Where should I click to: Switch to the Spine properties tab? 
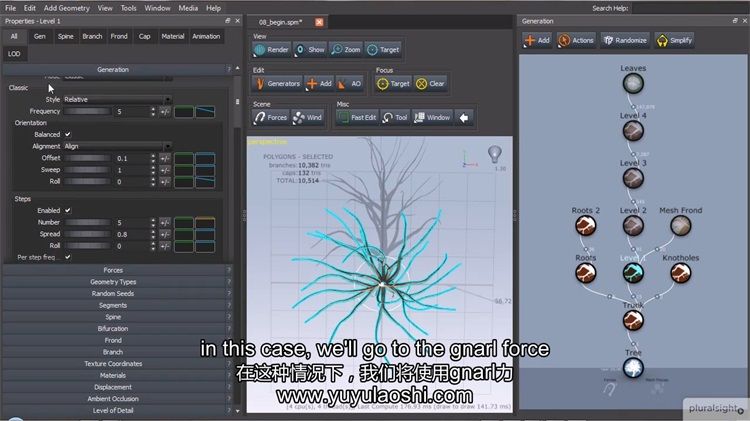[x=66, y=36]
